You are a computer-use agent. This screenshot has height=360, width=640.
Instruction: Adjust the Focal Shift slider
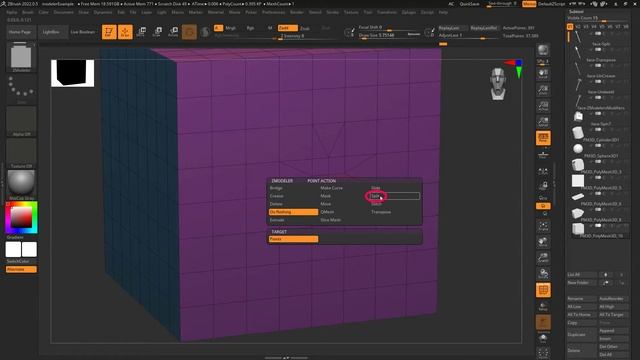click(x=389, y=27)
